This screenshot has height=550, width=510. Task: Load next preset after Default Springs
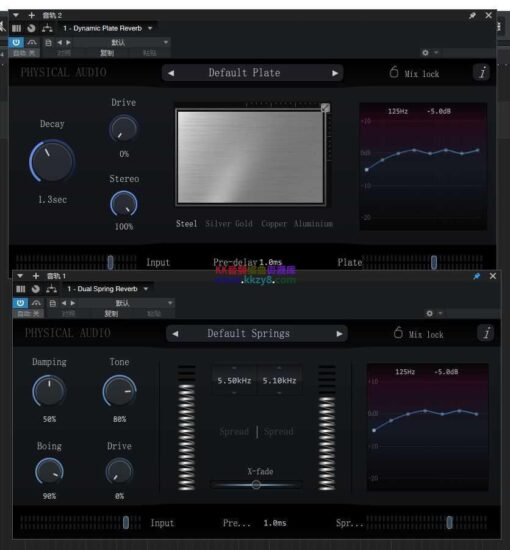pos(339,334)
